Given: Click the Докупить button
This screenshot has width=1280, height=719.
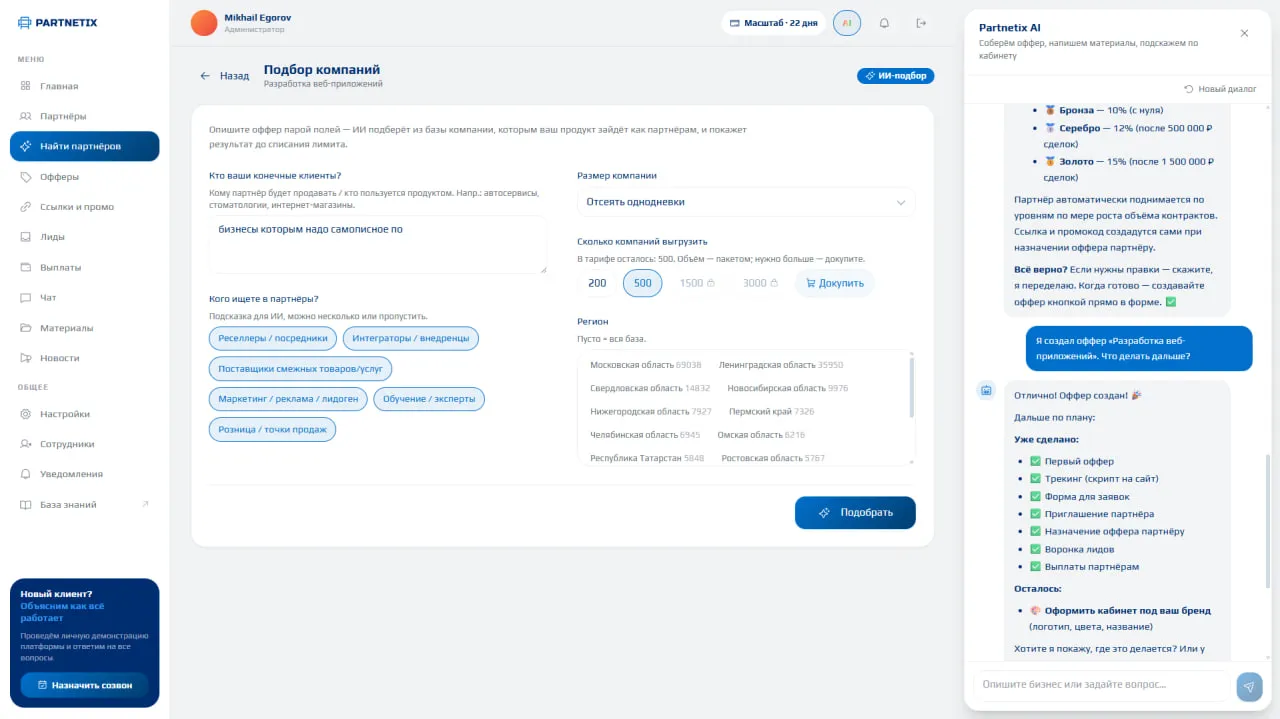Looking at the screenshot, I should click(835, 283).
